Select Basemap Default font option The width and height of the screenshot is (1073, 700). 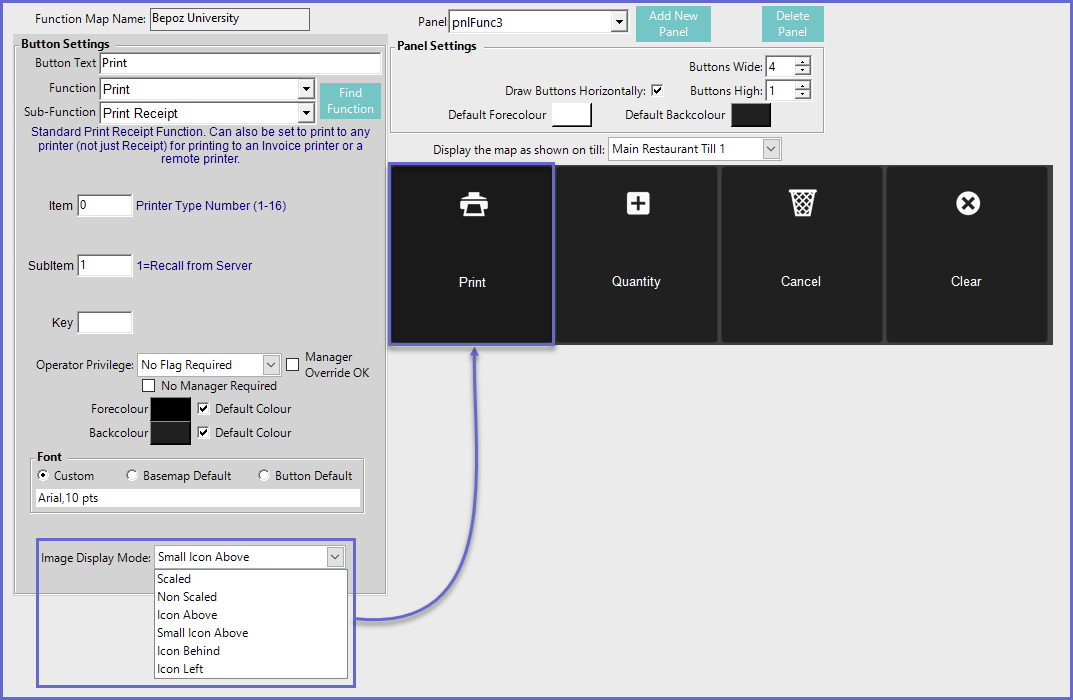[x=132, y=475]
